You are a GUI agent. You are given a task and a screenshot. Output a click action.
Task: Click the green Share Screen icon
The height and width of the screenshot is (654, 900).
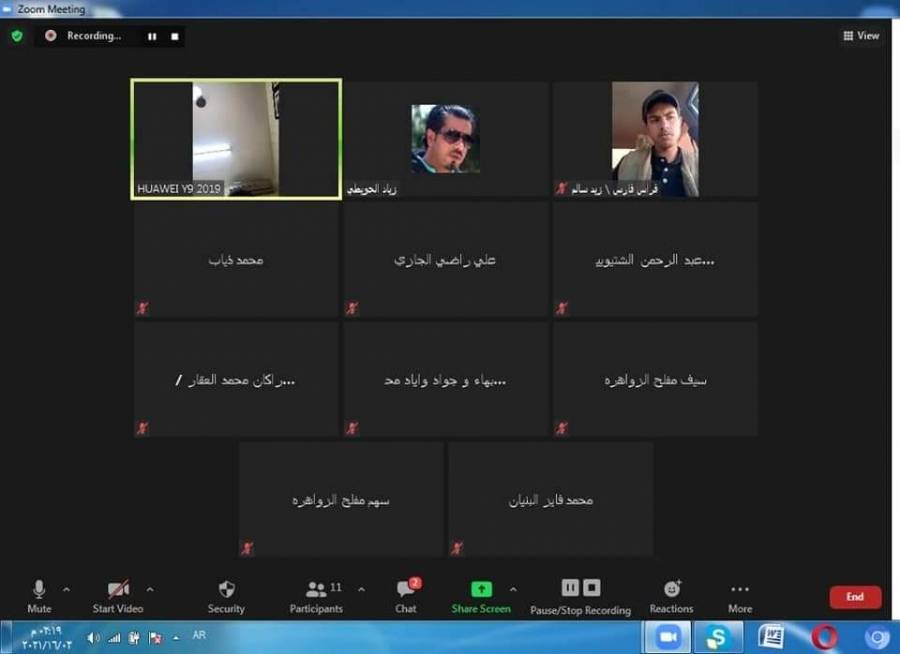pyautogui.click(x=481, y=588)
